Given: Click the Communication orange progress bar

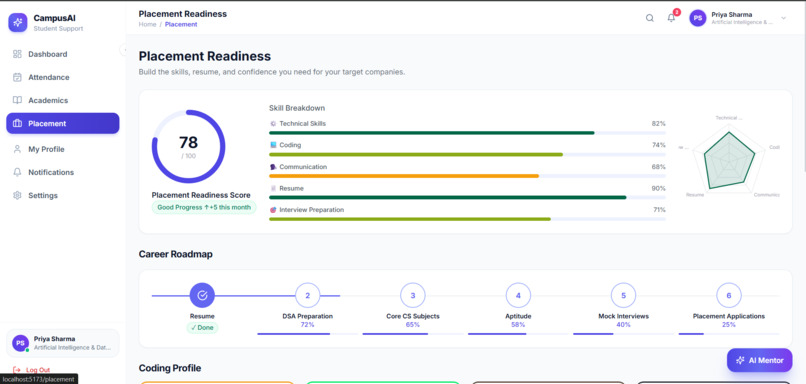Looking at the screenshot, I should 467,176.
